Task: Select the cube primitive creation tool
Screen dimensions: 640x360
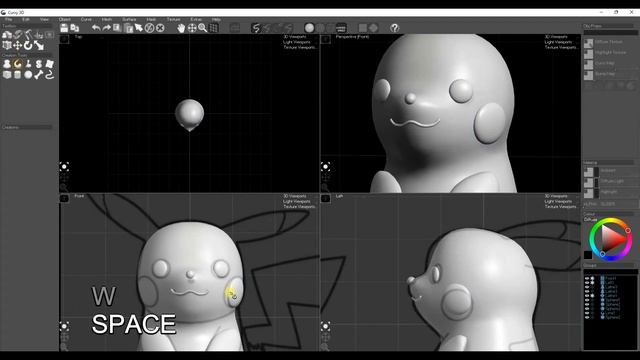Action: coord(7,75)
